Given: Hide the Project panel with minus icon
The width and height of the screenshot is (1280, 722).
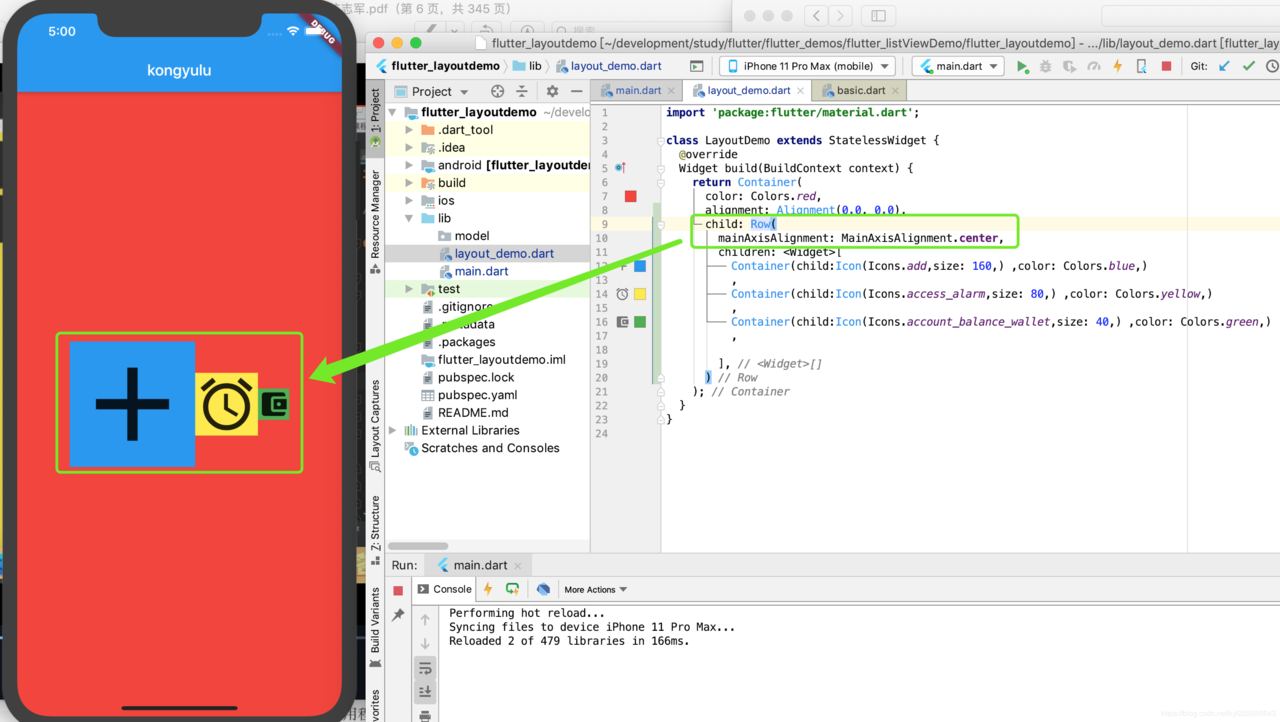Looking at the screenshot, I should (575, 91).
